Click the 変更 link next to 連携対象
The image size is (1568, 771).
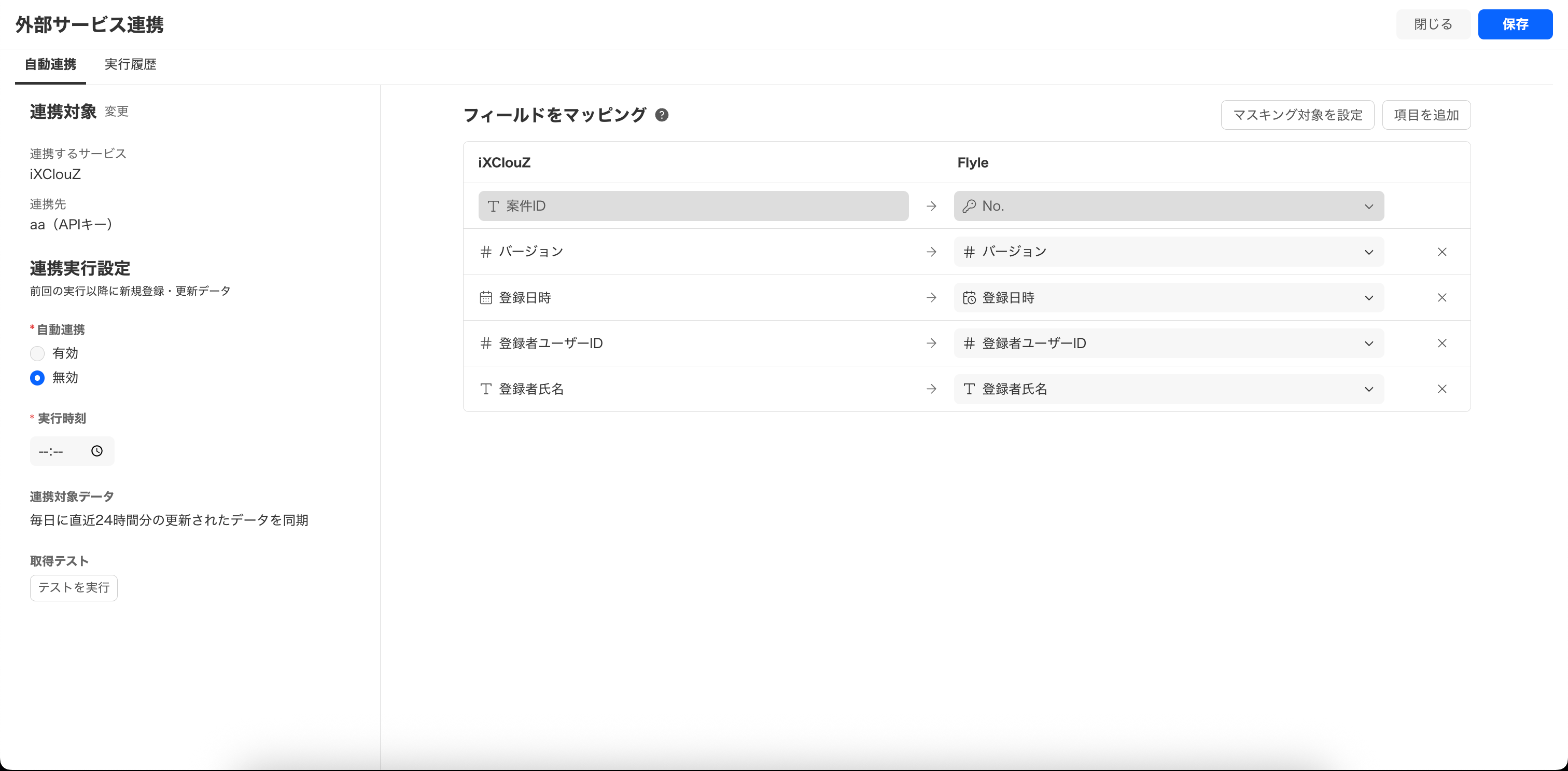pos(116,112)
